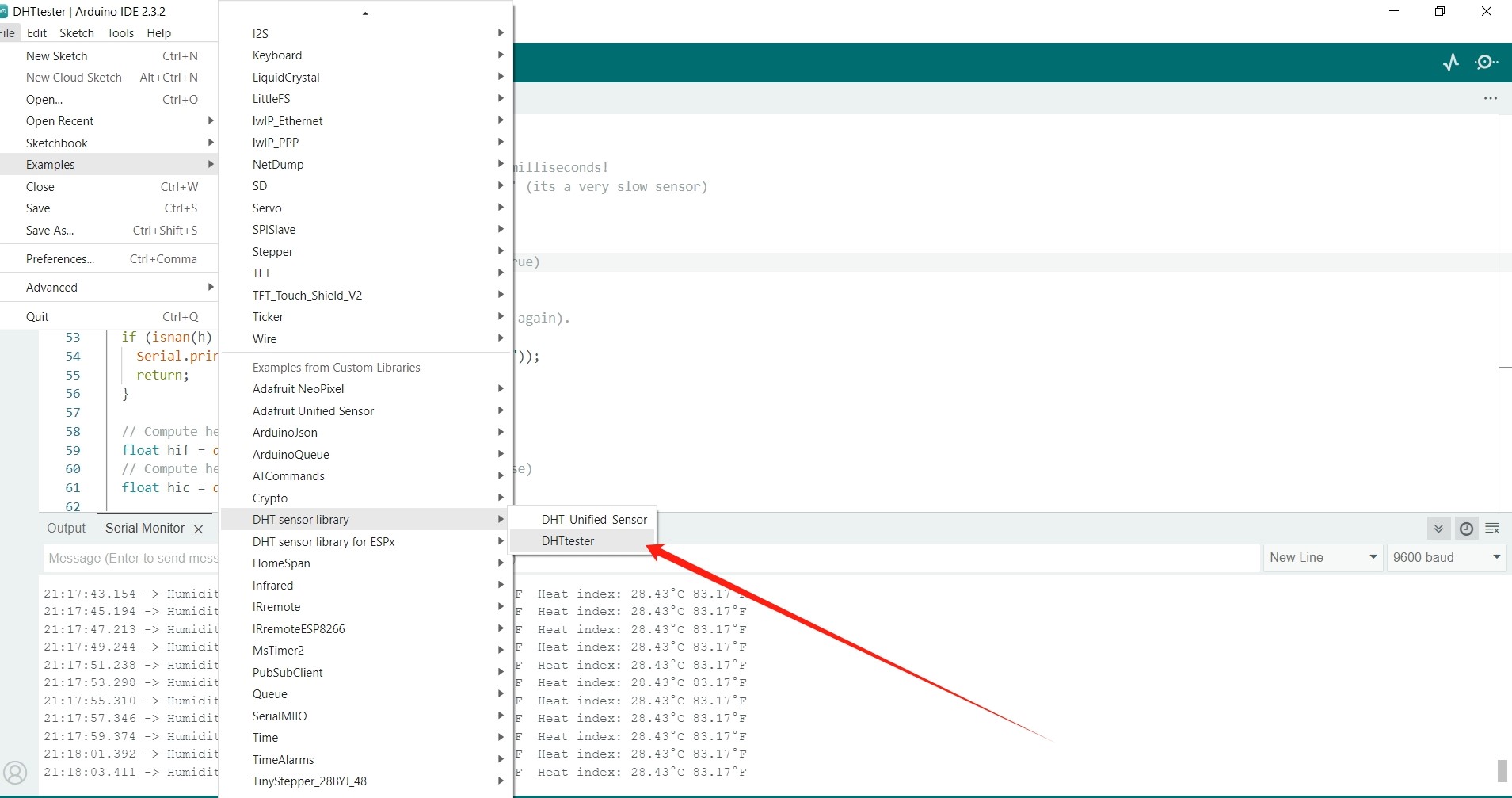
Task: Open Preferences... from File menu
Action: pos(109,259)
